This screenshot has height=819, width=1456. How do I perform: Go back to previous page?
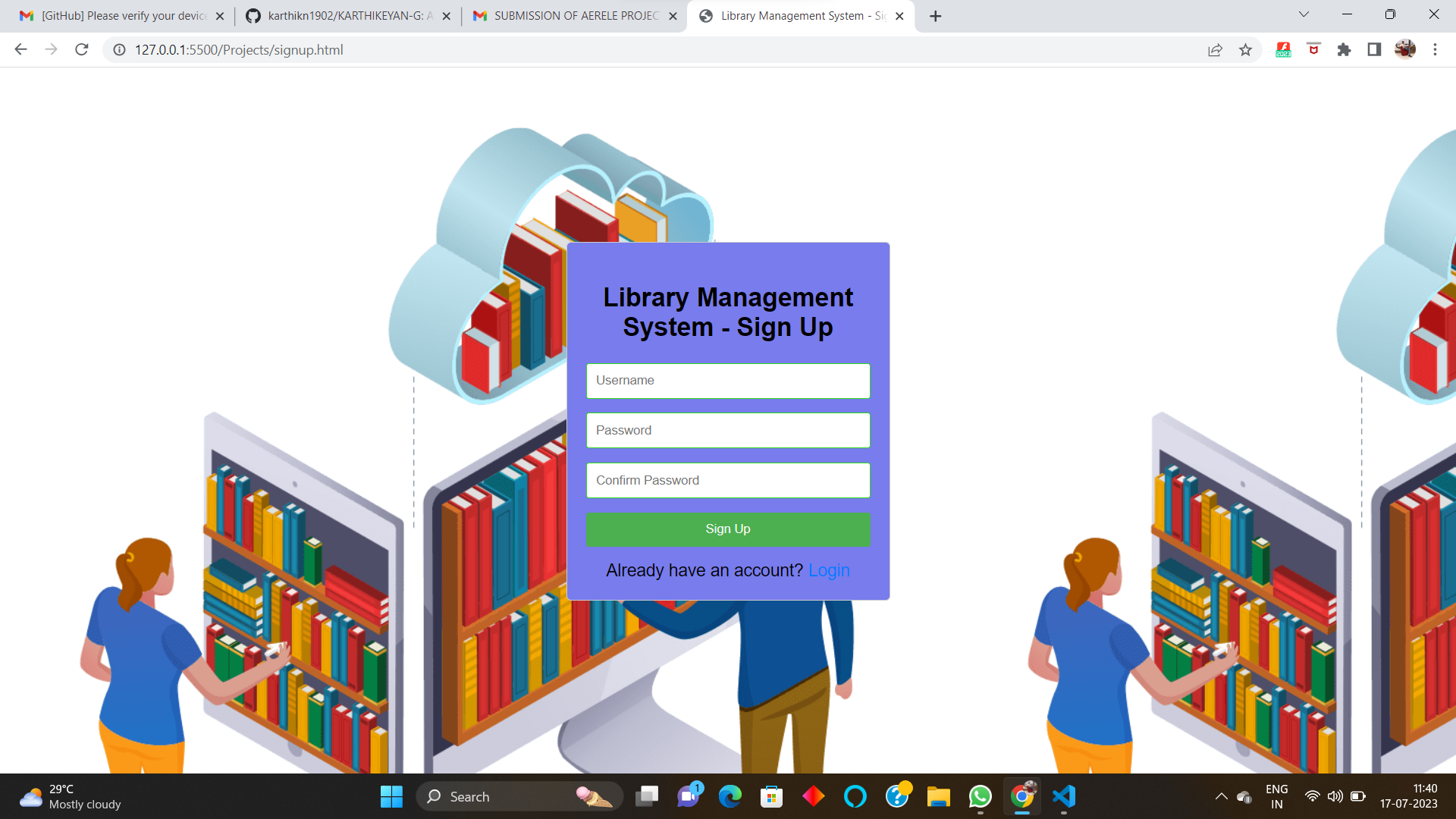[20, 50]
